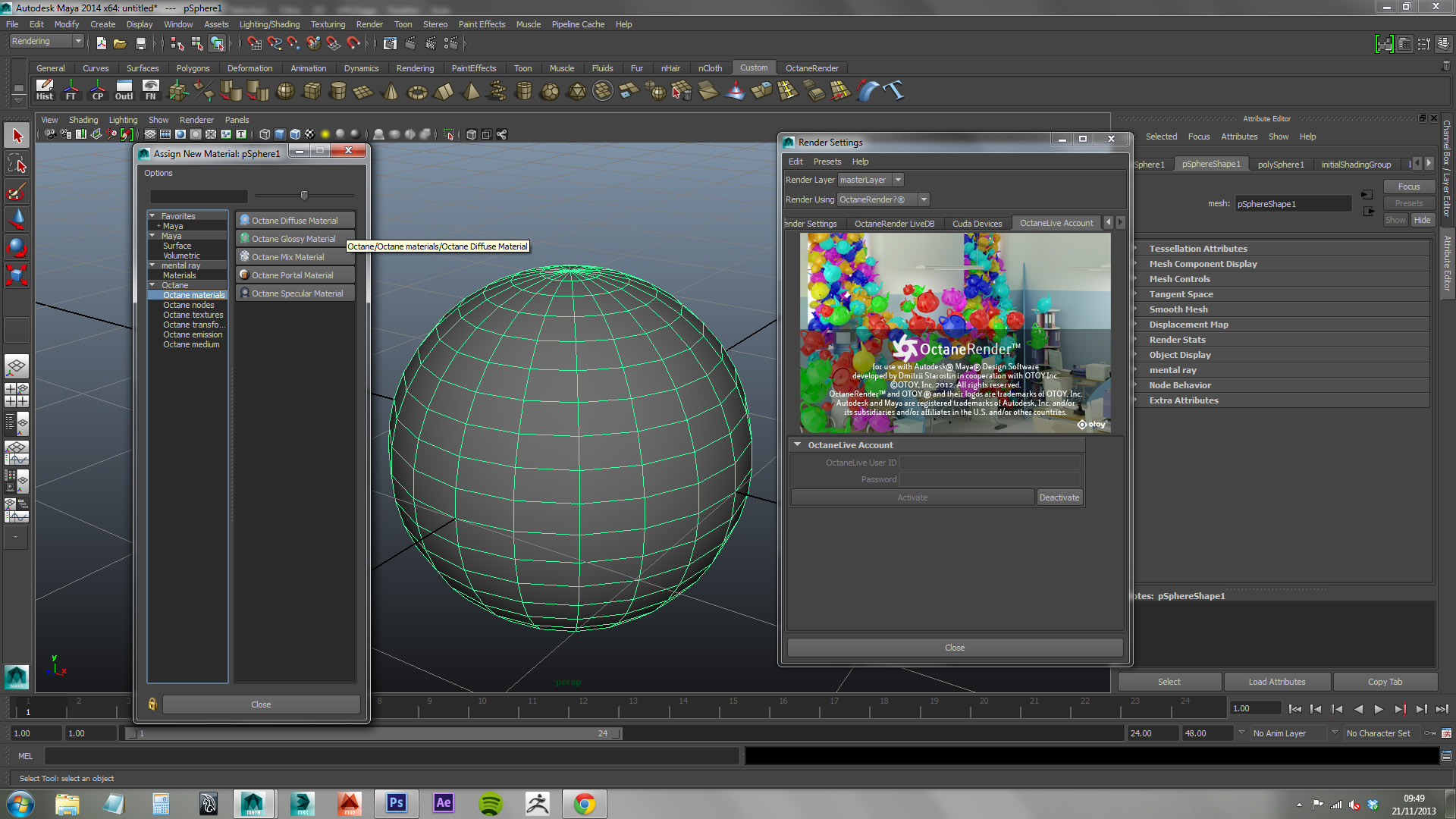Select the Move tool in the toolbox
1456x819 pixels.
click(17, 219)
